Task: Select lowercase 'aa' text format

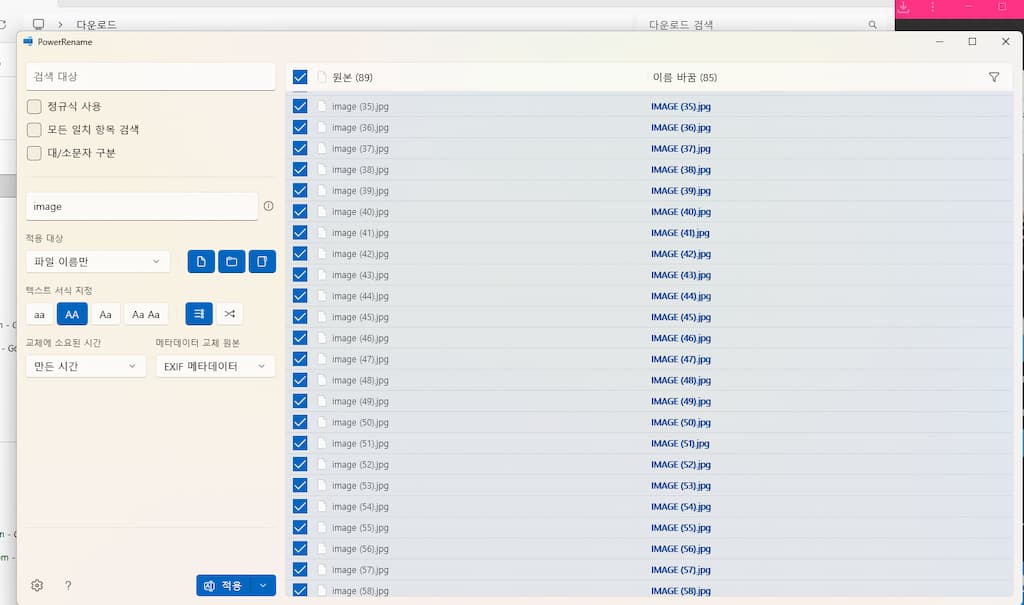Action: tap(39, 314)
